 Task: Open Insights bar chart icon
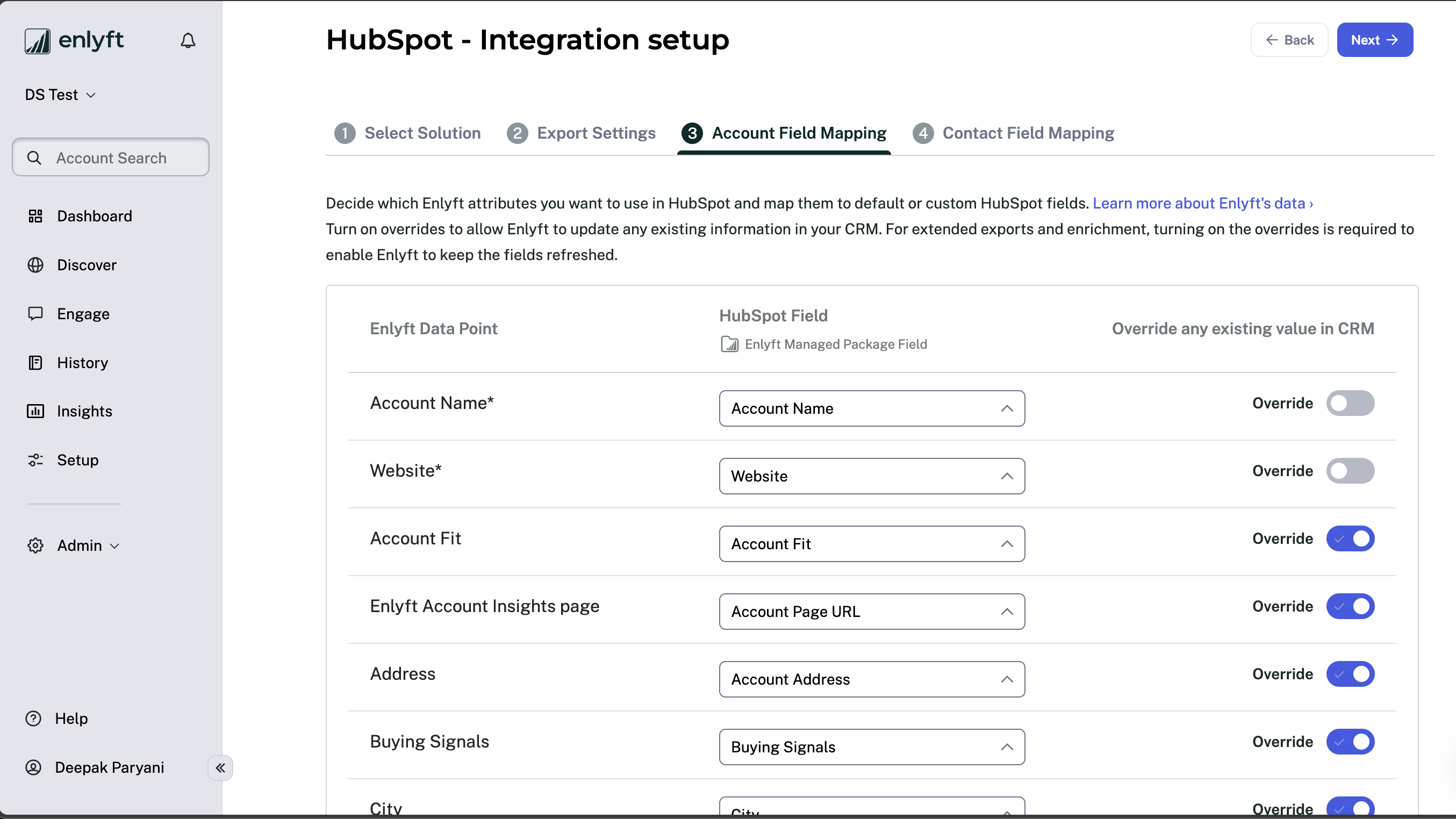click(x=35, y=411)
